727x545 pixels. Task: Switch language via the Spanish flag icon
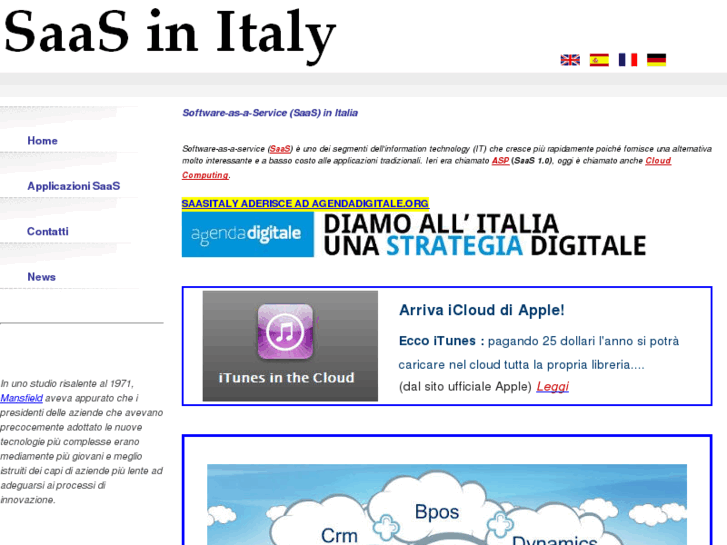click(x=599, y=60)
